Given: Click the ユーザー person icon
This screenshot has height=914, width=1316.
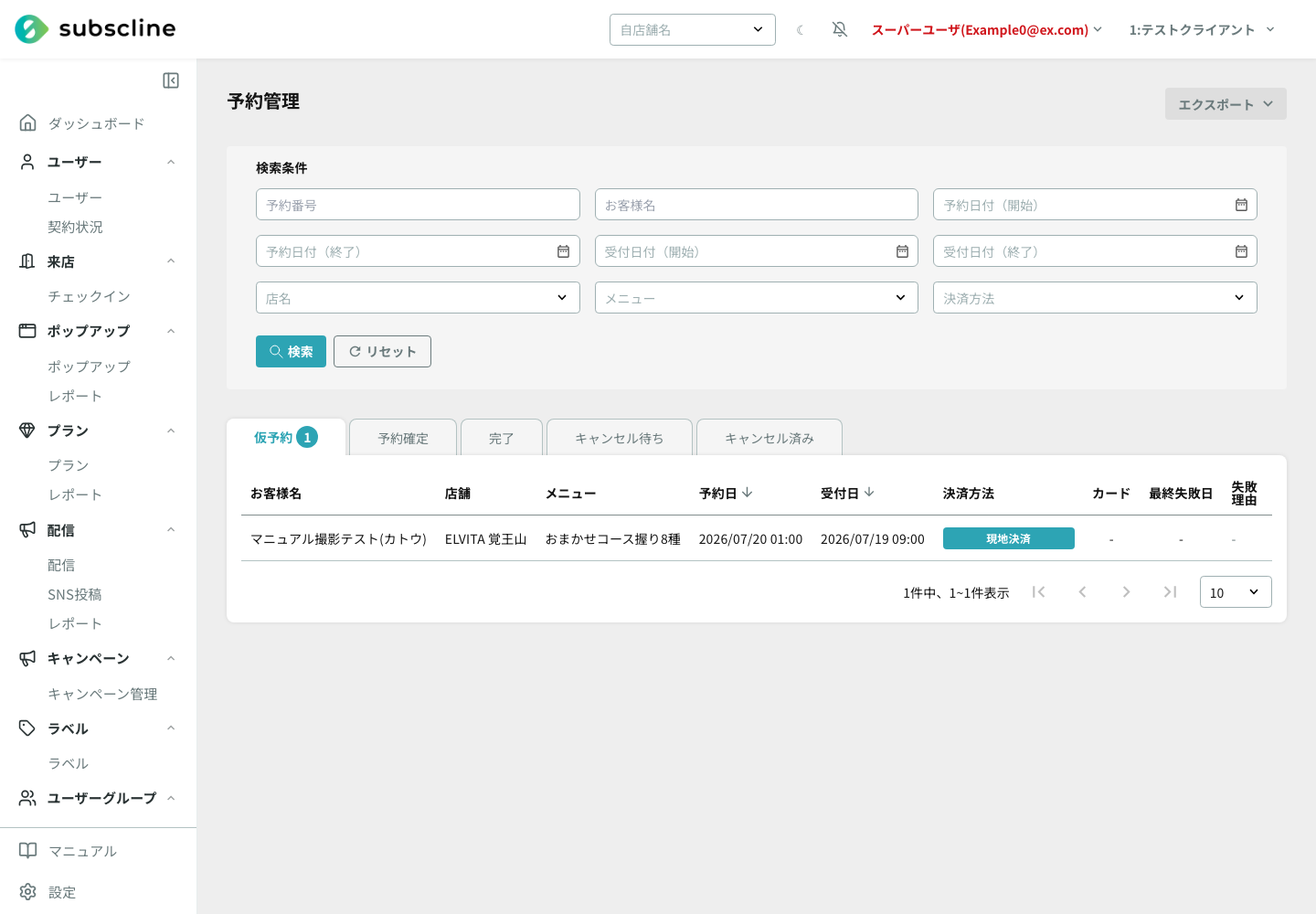Looking at the screenshot, I should 27,162.
